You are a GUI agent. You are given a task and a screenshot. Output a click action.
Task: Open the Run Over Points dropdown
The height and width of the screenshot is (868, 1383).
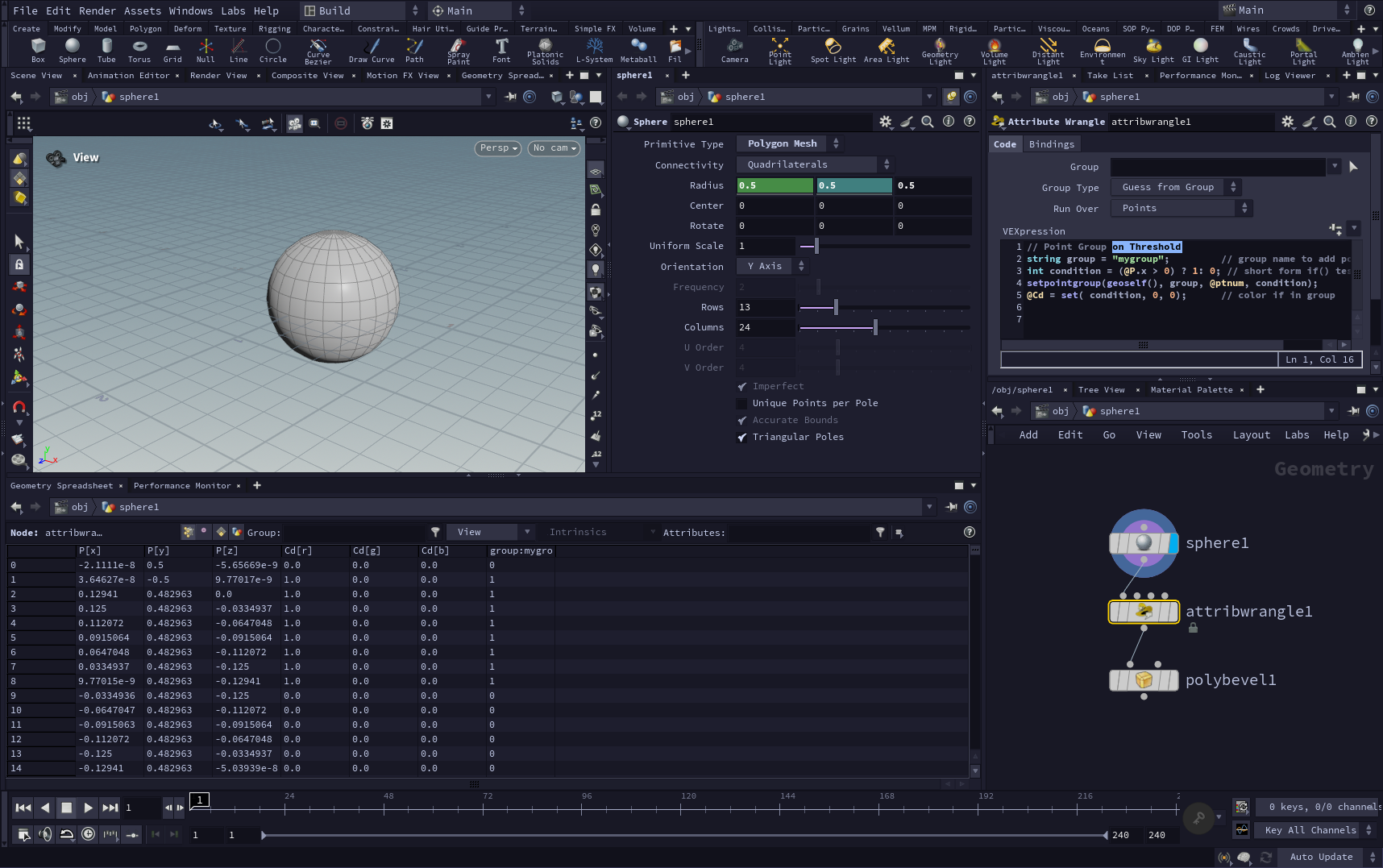click(x=1181, y=208)
